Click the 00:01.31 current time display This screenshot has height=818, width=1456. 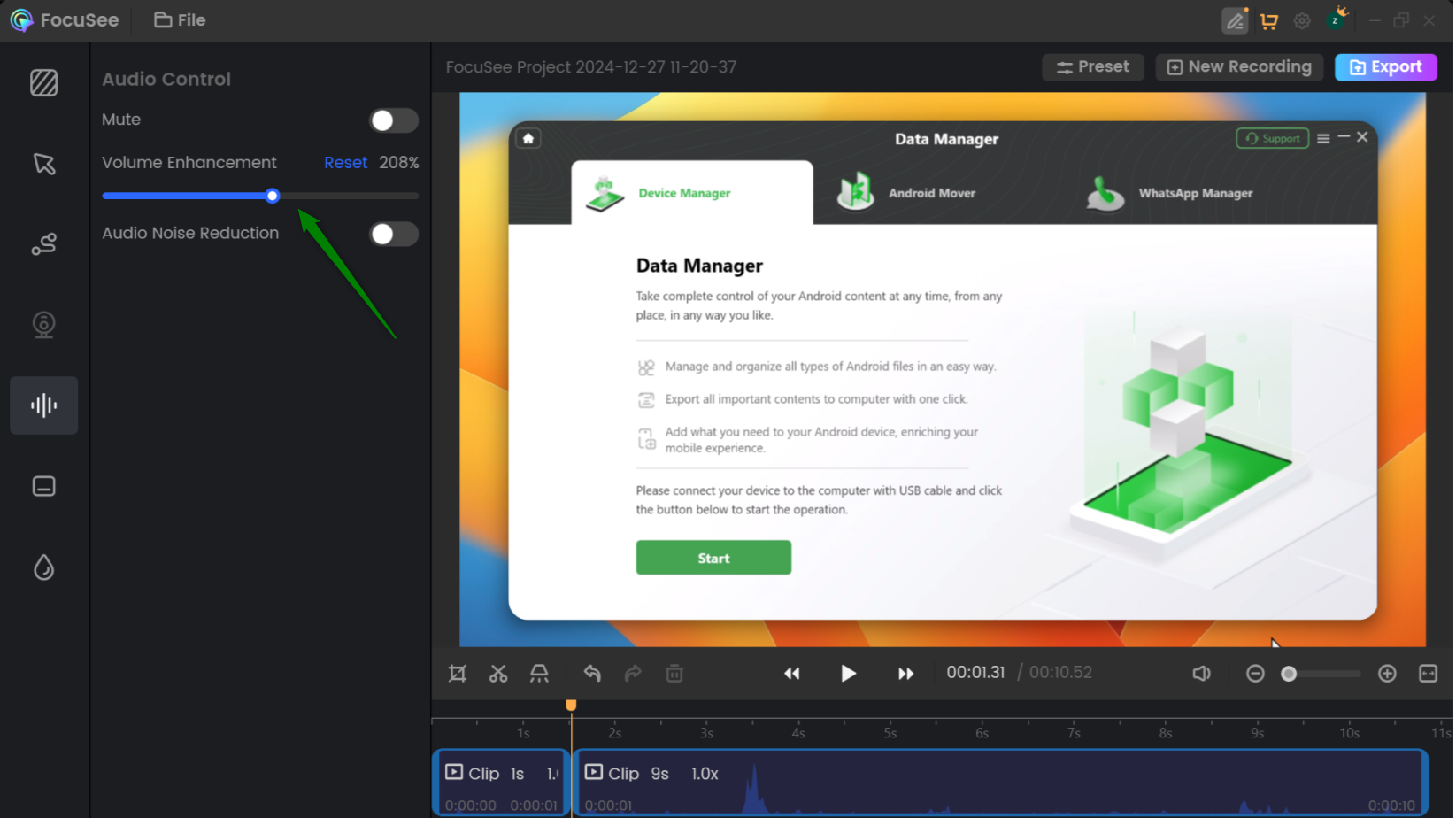click(975, 673)
